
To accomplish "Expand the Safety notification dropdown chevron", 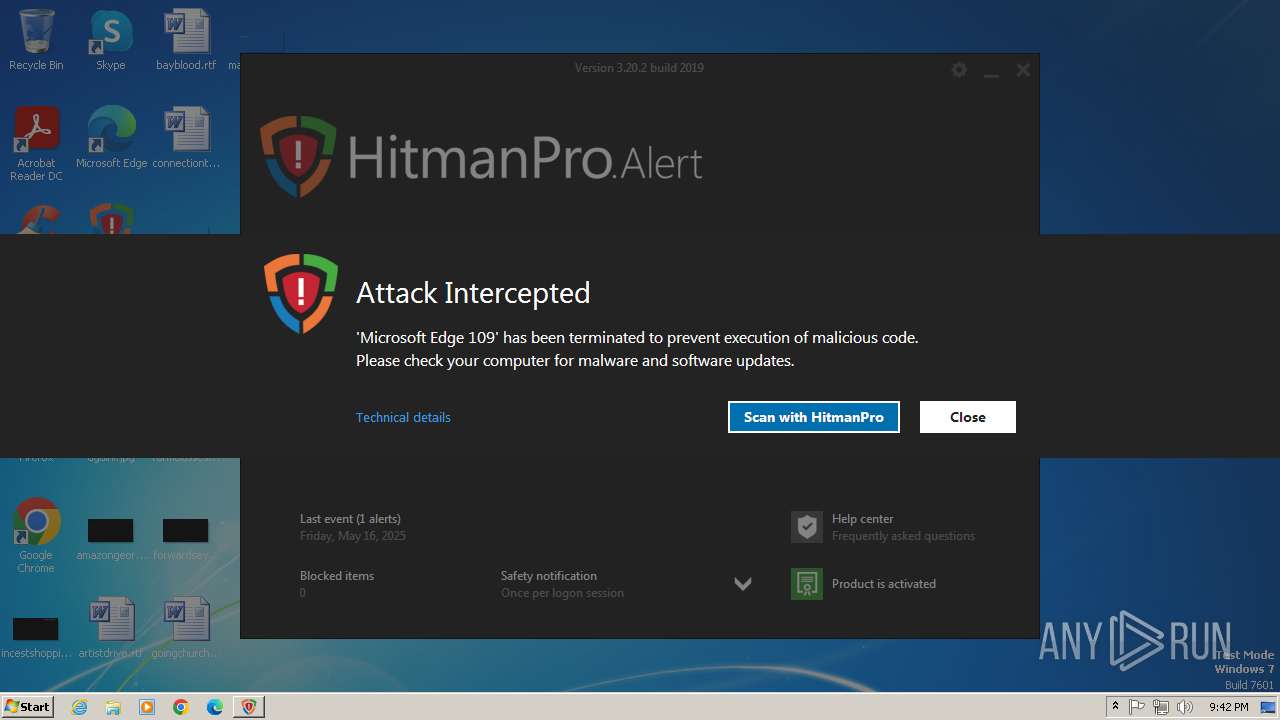I will 743,584.
